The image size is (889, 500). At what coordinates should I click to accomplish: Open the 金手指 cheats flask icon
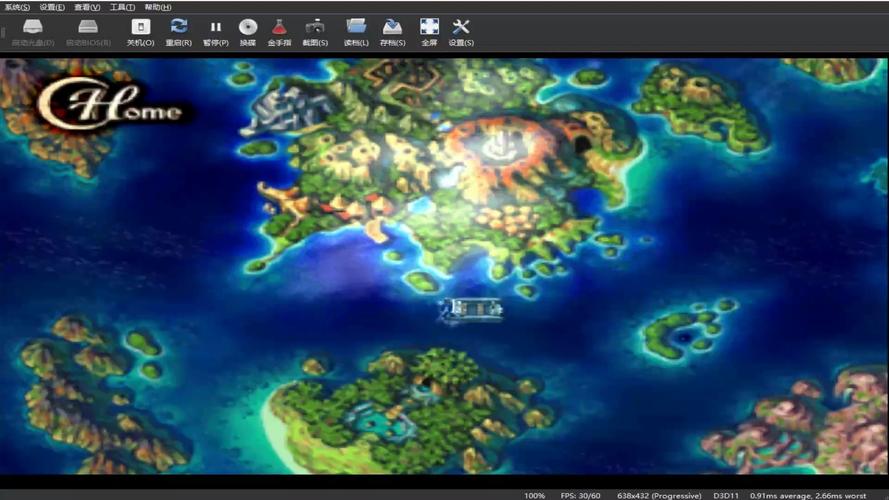click(279, 27)
